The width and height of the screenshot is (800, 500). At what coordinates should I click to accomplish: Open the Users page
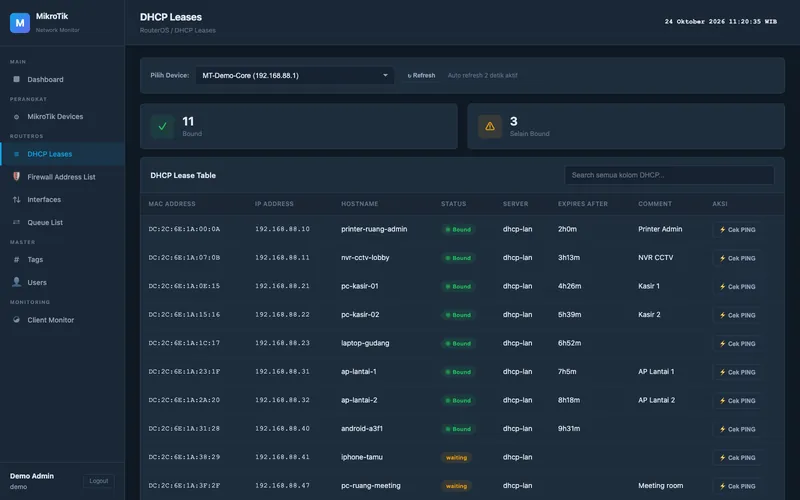pos(62,282)
